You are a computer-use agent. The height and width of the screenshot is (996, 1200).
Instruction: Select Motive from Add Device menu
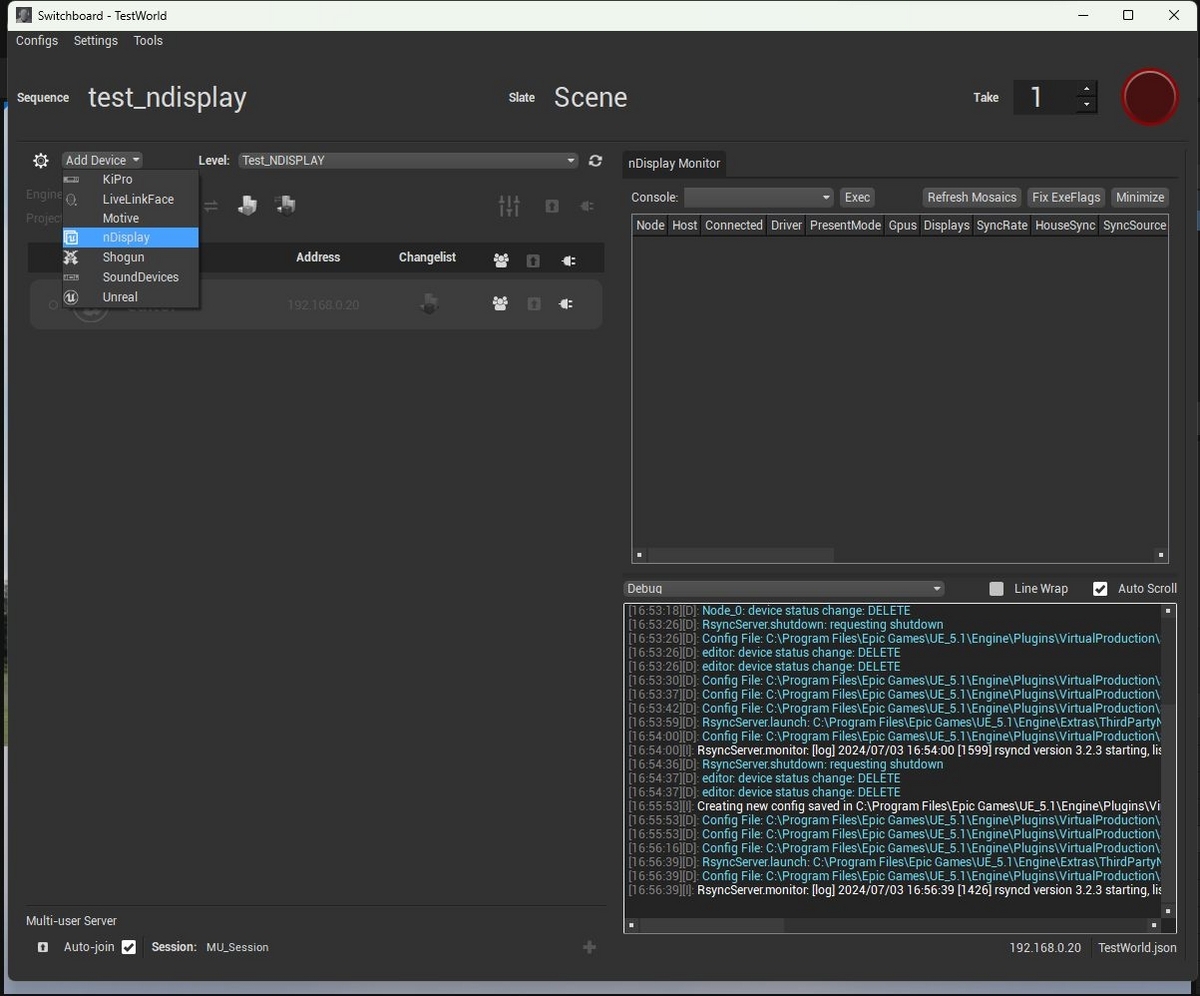[x=131, y=218]
